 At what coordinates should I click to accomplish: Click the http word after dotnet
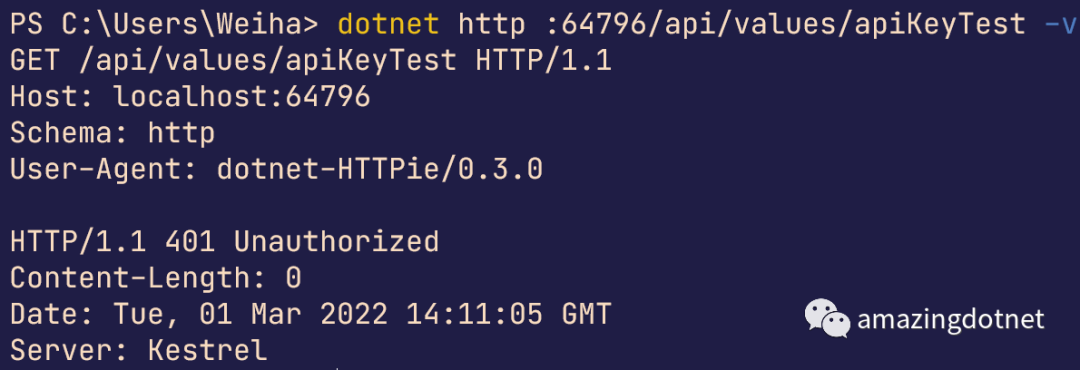point(492,26)
